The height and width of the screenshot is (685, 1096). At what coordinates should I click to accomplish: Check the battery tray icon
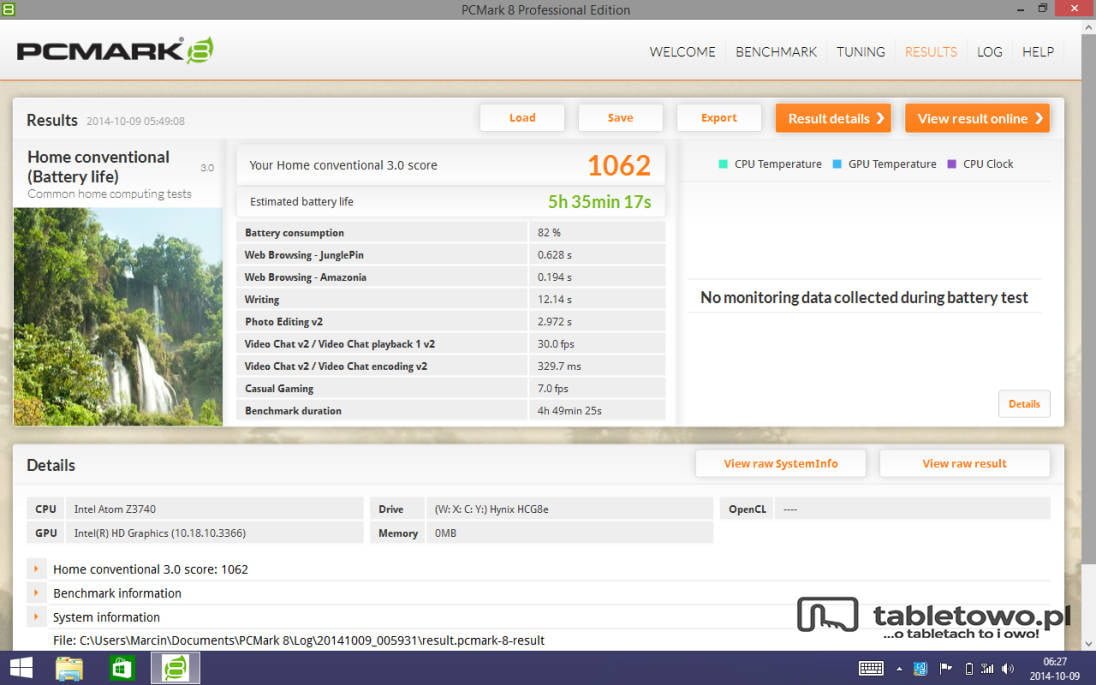click(x=969, y=669)
